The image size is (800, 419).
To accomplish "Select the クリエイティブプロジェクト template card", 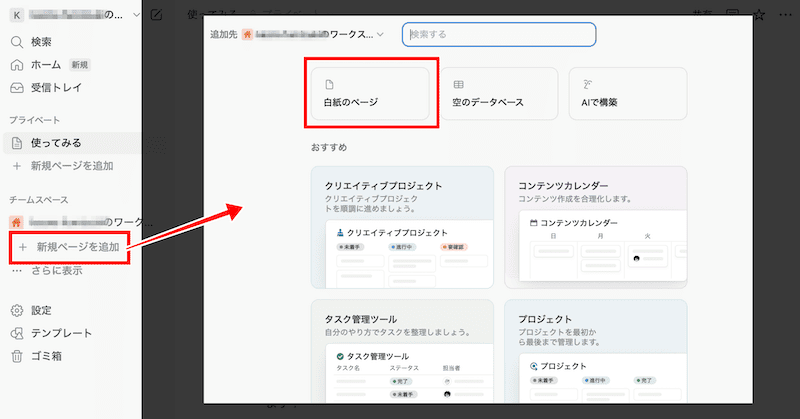I will tap(402, 225).
